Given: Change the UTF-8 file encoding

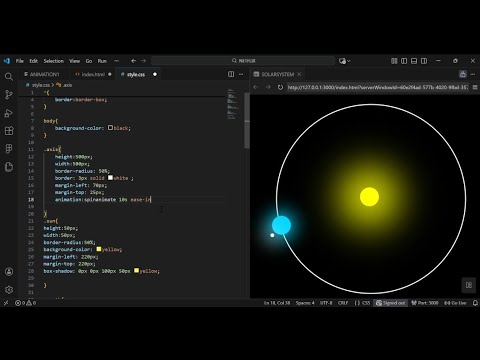Looking at the screenshot, I should [x=326, y=303].
